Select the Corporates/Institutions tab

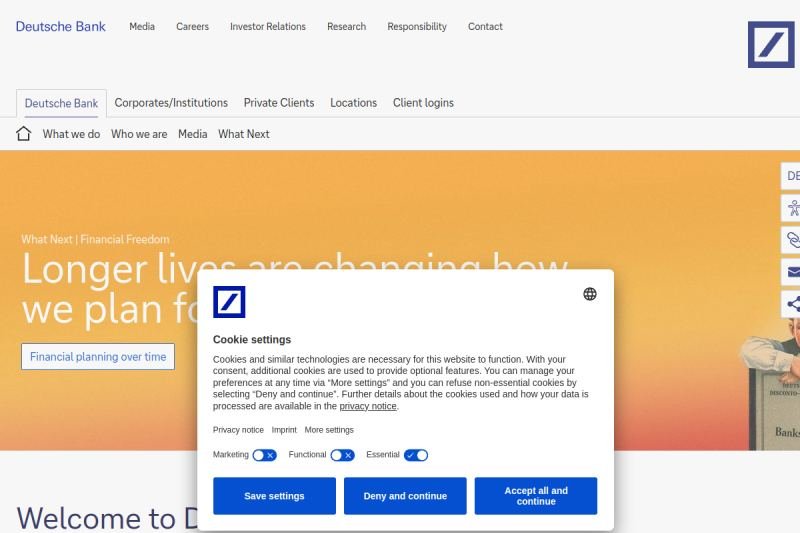(171, 103)
